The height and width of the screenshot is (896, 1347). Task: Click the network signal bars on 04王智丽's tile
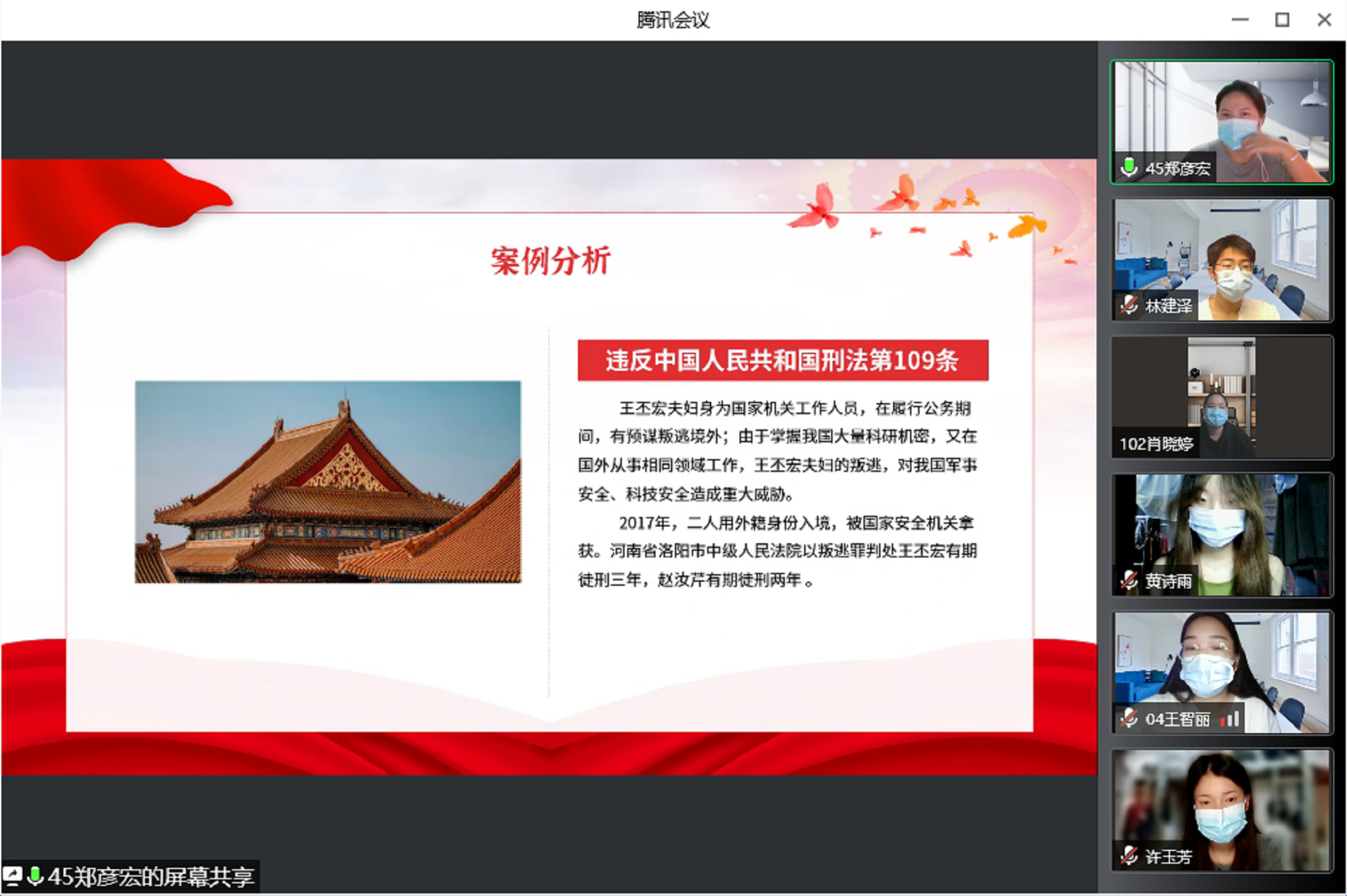(1230, 719)
